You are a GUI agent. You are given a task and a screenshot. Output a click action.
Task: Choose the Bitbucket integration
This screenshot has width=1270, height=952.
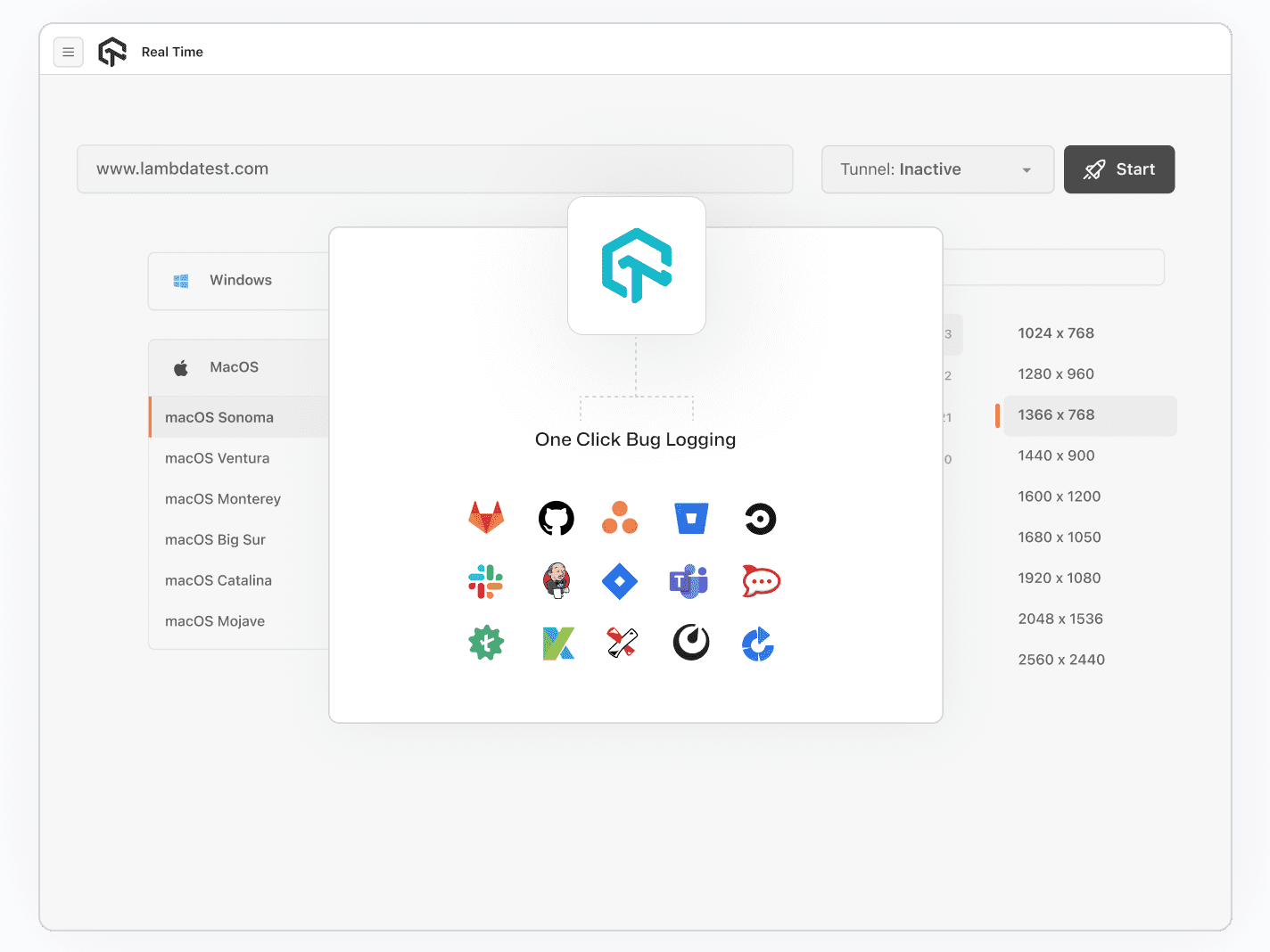point(691,518)
